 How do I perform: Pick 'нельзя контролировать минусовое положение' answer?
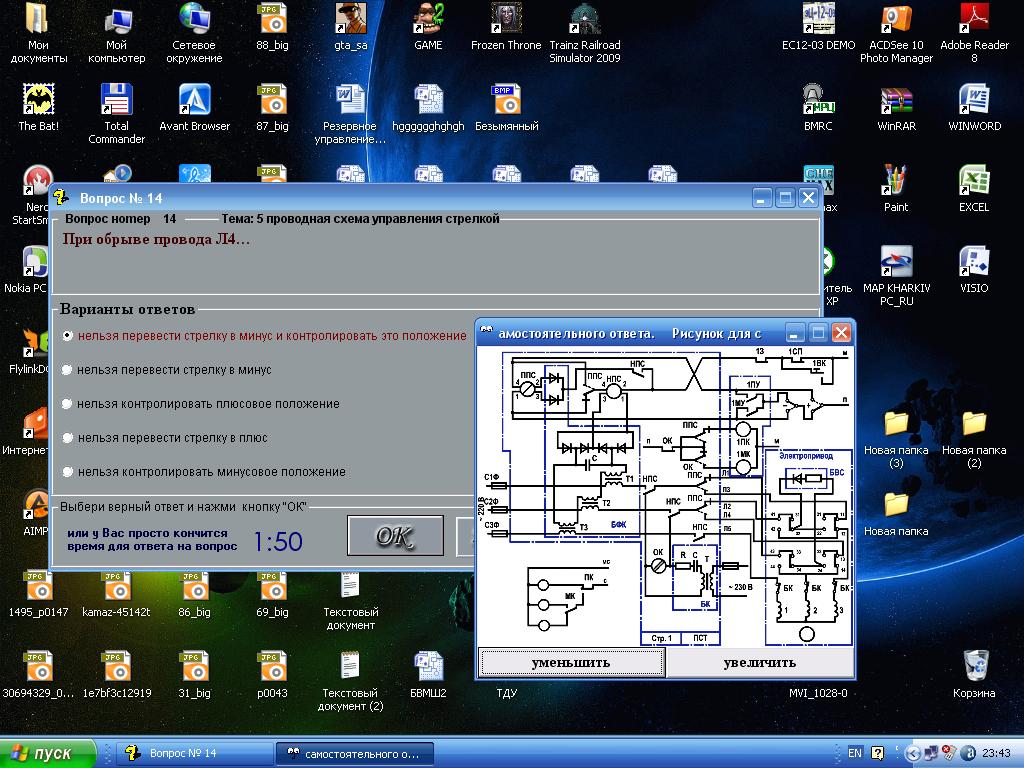[67, 472]
